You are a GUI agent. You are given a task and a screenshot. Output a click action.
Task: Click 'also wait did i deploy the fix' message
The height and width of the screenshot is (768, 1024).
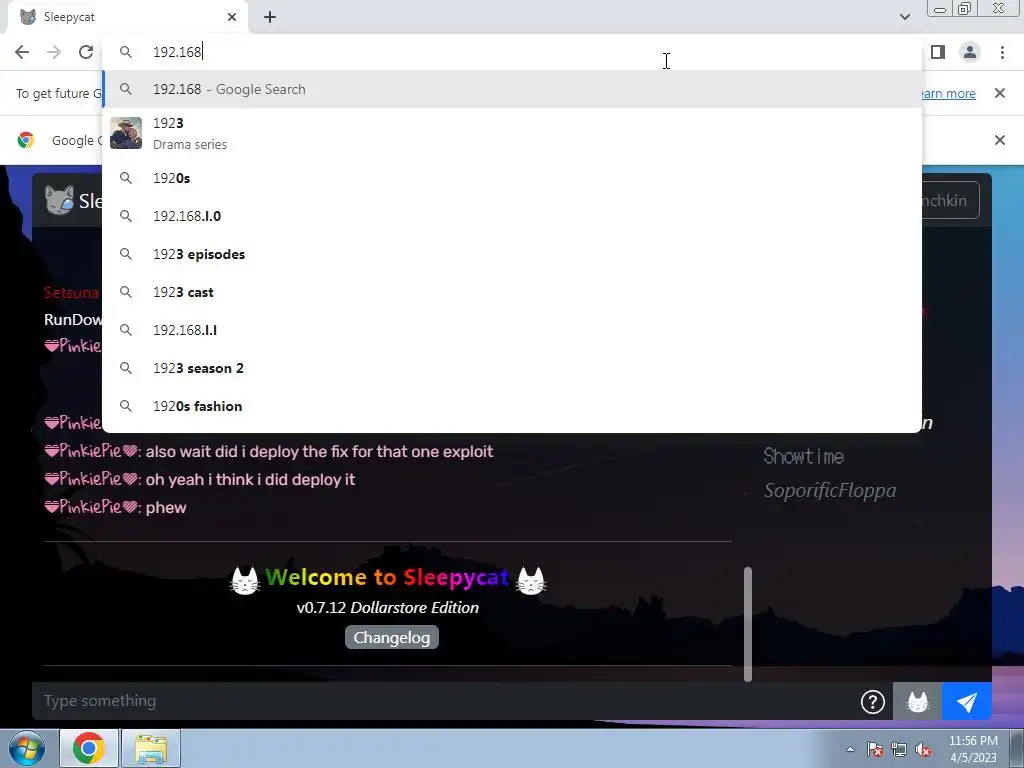coord(319,451)
